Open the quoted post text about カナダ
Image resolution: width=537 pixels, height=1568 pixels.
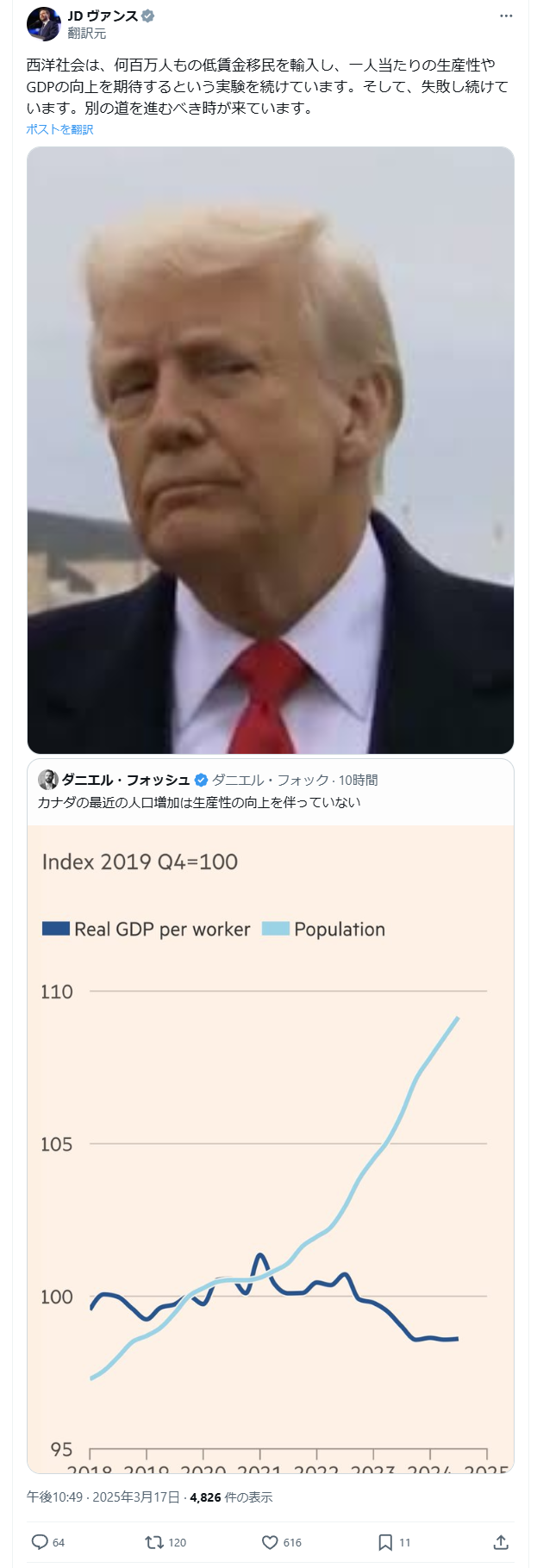pyautogui.click(x=199, y=802)
